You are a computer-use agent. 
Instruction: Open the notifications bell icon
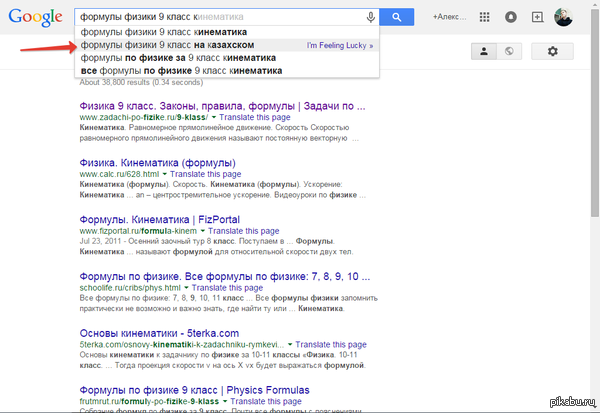click(x=511, y=17)
